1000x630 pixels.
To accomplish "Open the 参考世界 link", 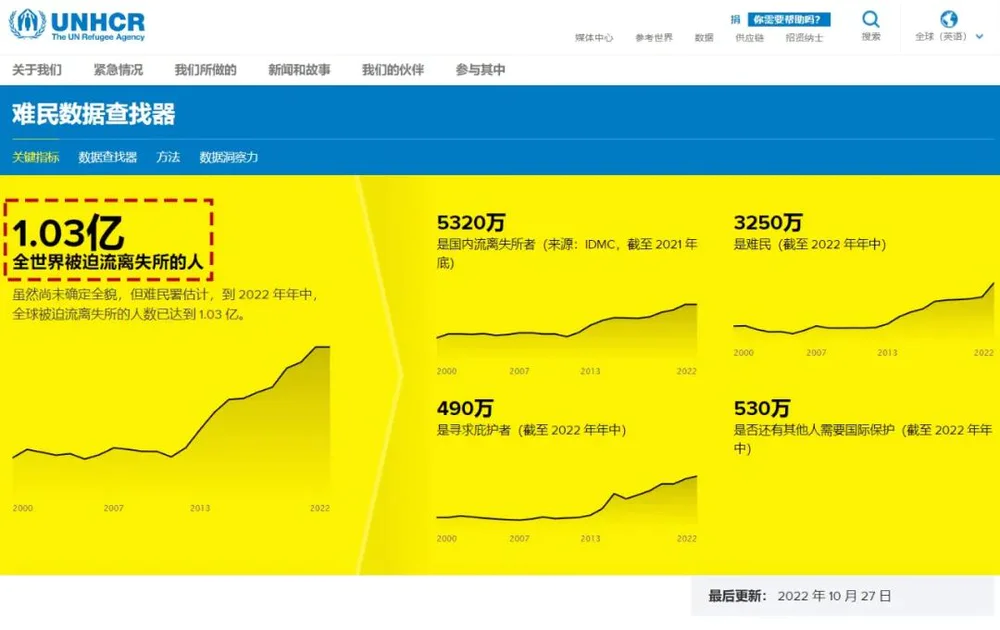I will click(x=654, y=38).
